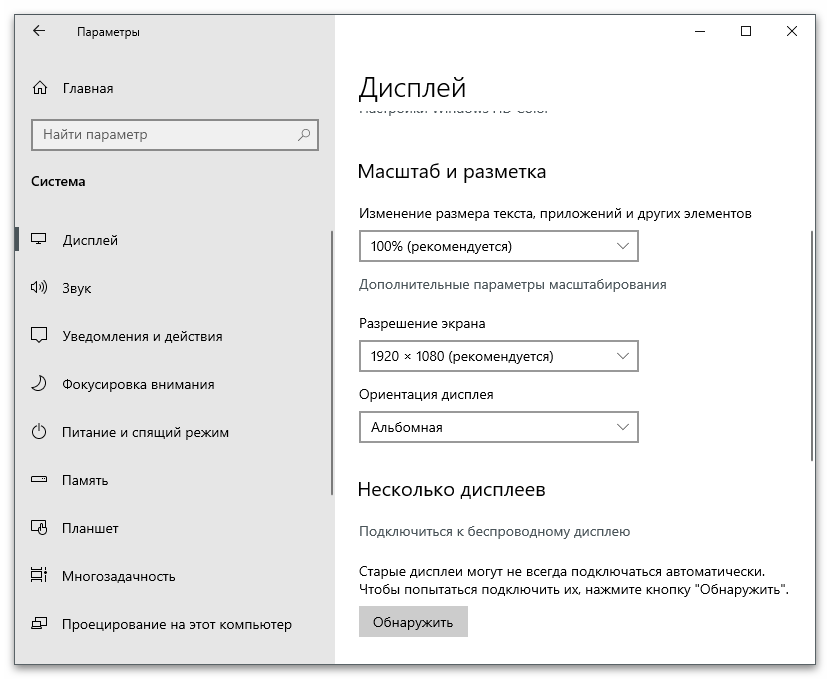Select the Фокусировка внимания crescent icon

pyautogui.click(x=38, y=384)
